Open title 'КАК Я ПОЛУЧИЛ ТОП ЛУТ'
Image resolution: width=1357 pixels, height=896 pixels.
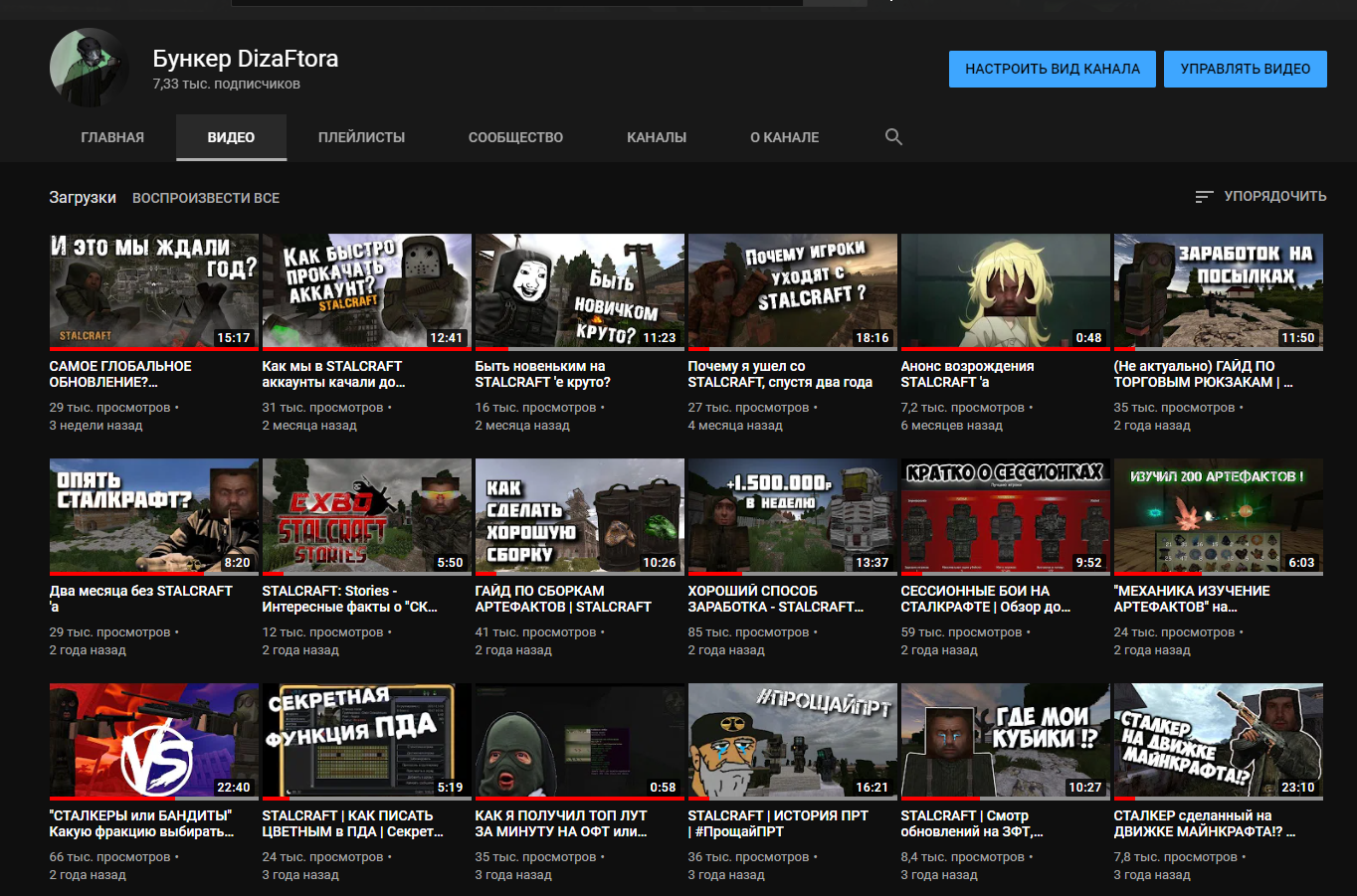pos(561,823)
